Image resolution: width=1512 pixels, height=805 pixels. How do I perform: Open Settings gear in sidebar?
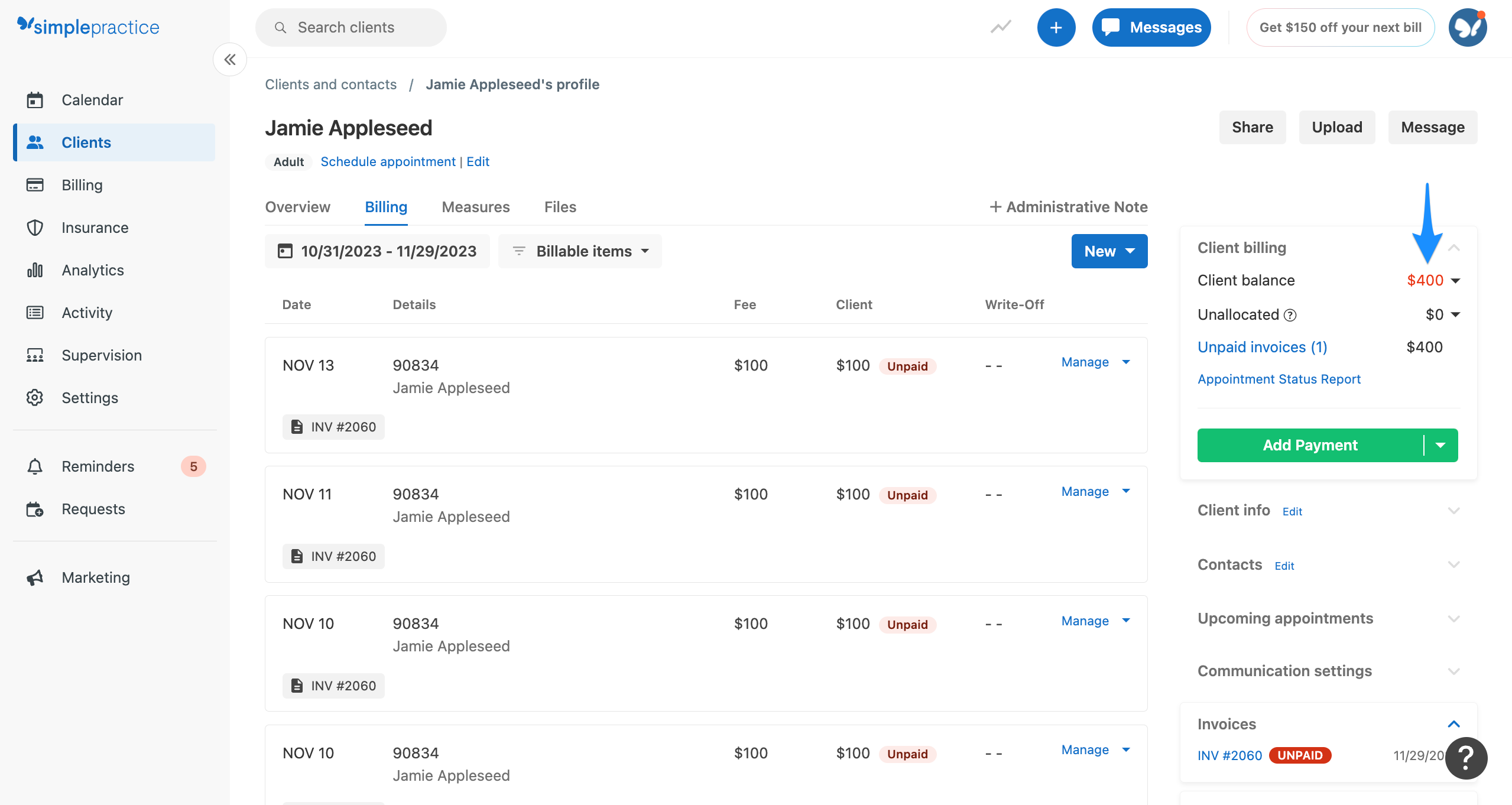(35, 398)
